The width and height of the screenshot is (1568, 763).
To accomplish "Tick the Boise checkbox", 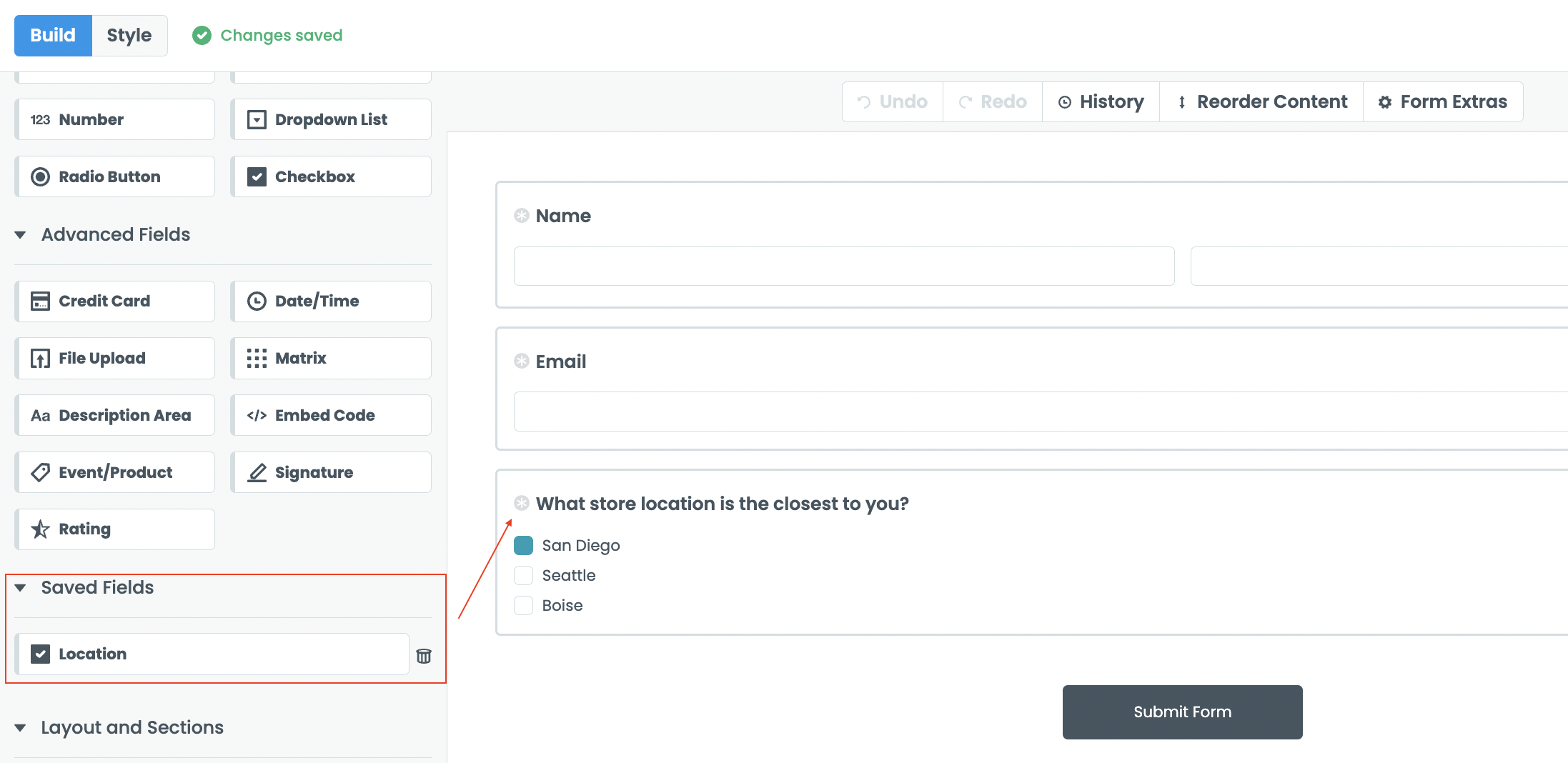I will coord(523,606).
